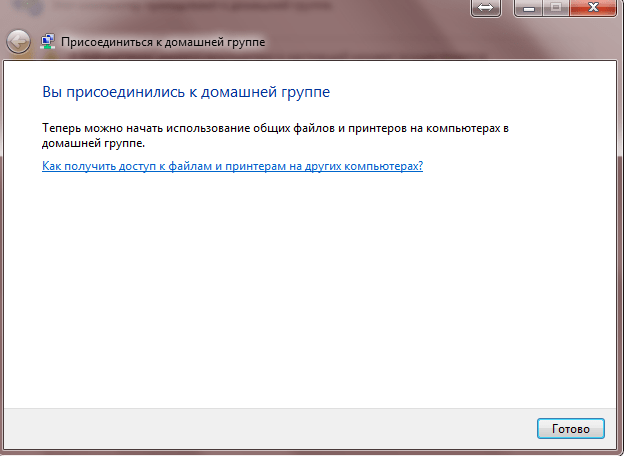Minimize the HomeGroup wizard window
624x456 pixels.
(x=530, y=7)
